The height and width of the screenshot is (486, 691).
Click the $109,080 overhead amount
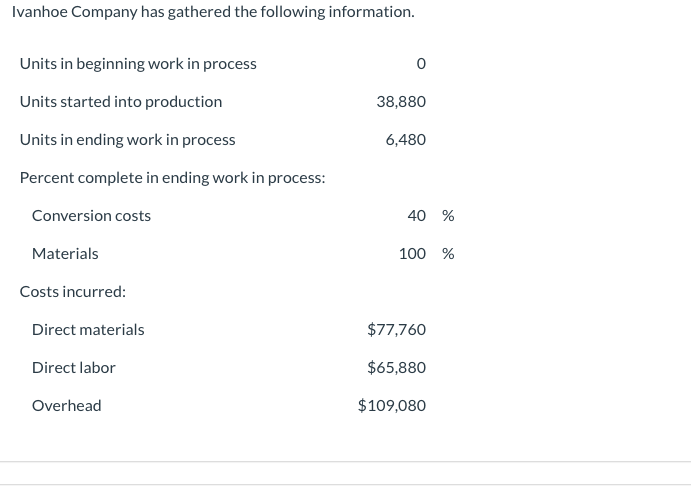point(392,405)
